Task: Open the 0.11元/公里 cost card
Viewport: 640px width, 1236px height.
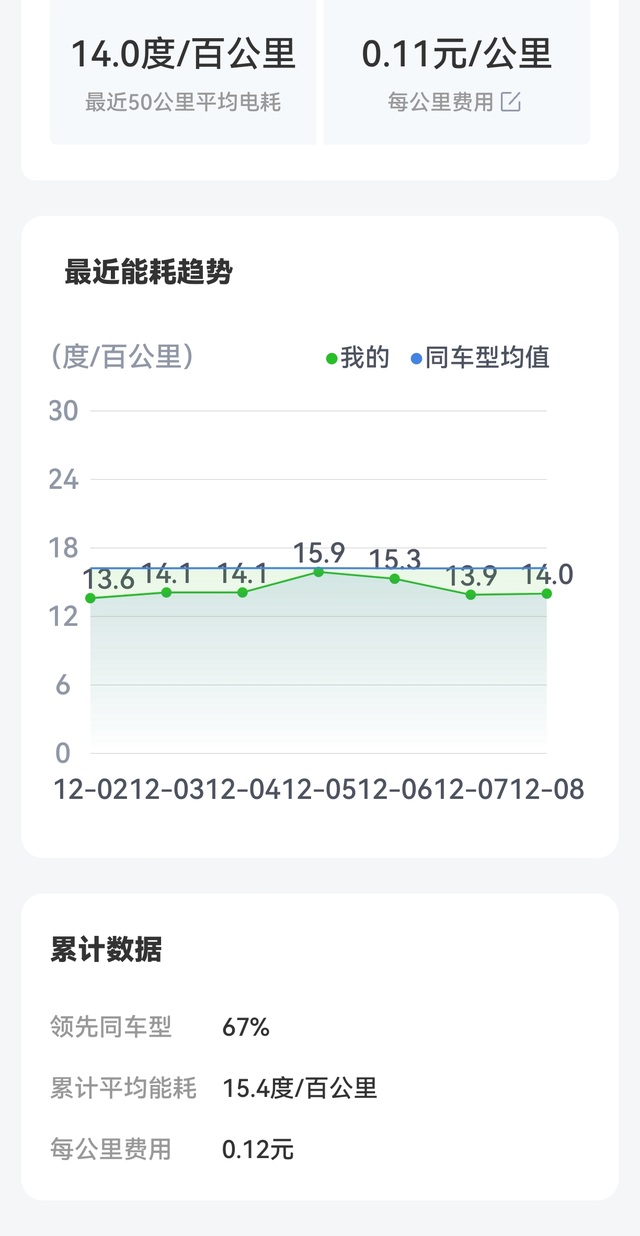Action: tap(456, 72)
